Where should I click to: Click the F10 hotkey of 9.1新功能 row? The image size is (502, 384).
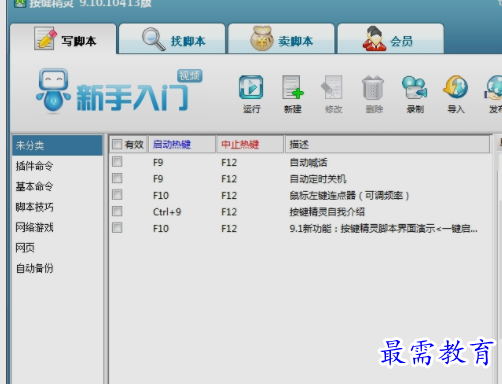point(161,229)
